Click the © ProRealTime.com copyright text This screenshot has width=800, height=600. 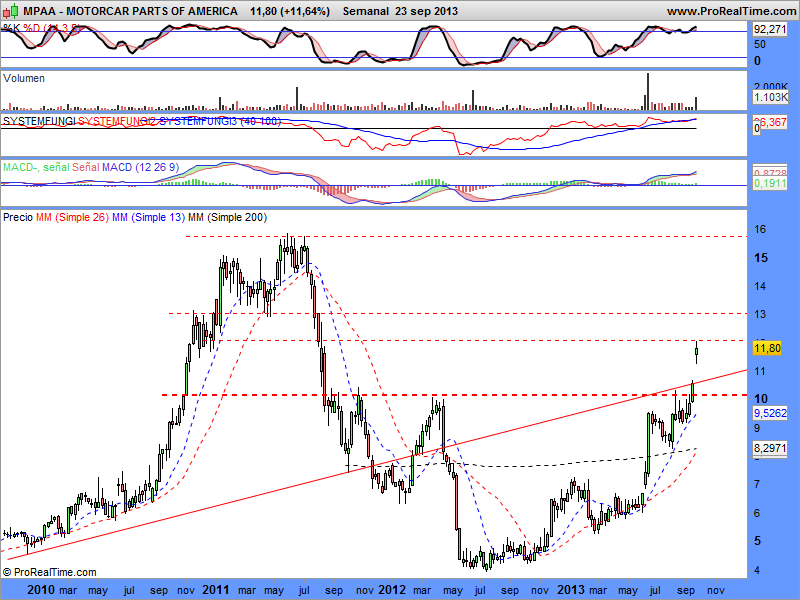(49, 572)
